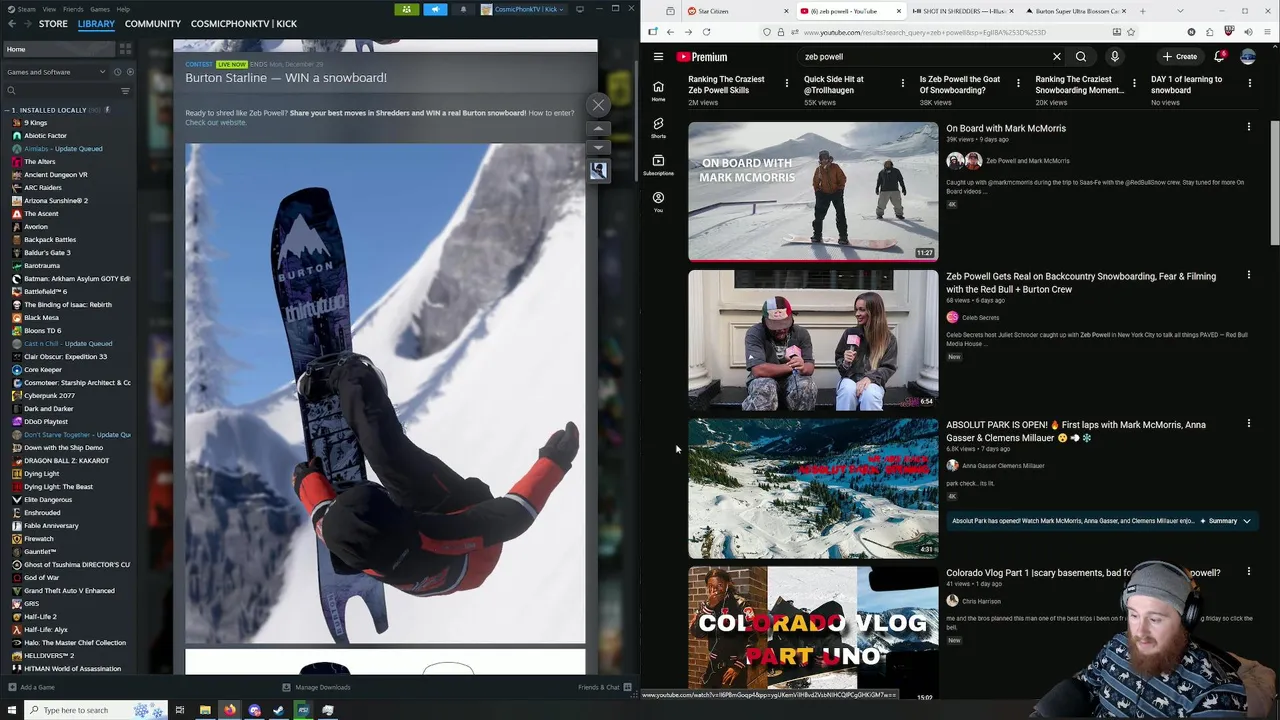Open options for 'Quick Side Hit at @Trollhaugen'
Viewport: 1280px width, 720px height.
coord(902,84)
